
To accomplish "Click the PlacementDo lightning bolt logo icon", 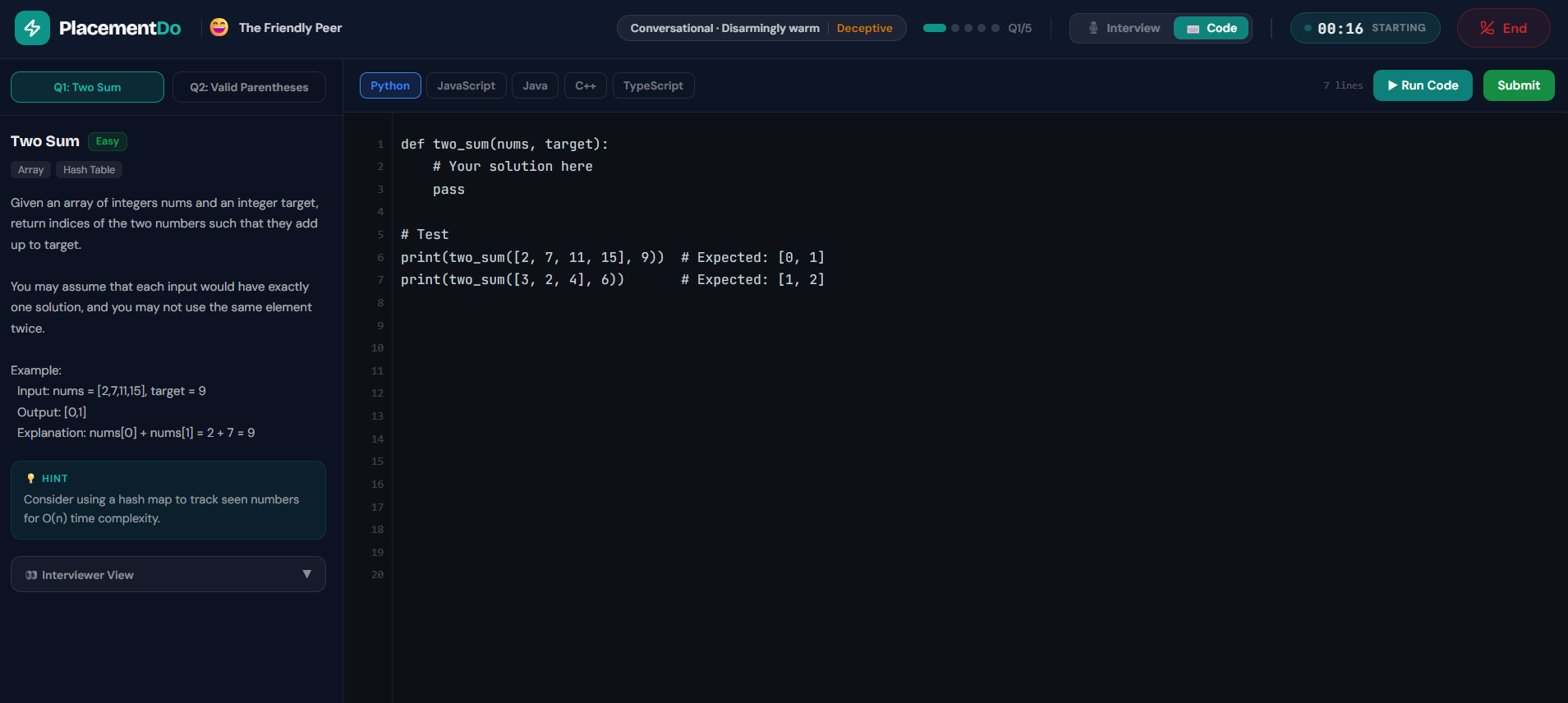I will click(x=32, y=28).
